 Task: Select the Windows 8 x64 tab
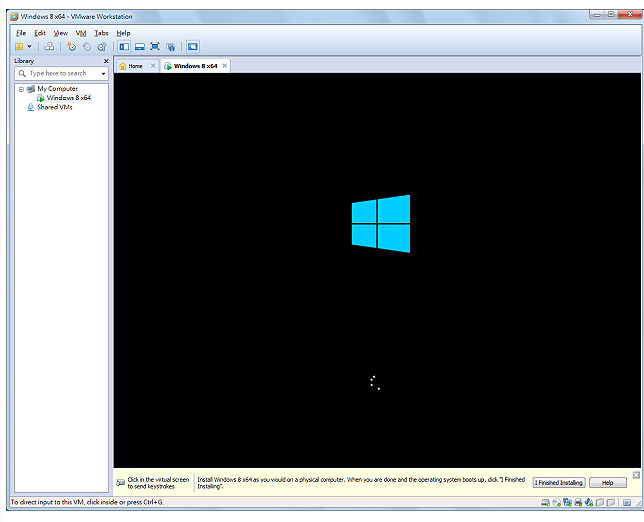(x=191, y=66)
